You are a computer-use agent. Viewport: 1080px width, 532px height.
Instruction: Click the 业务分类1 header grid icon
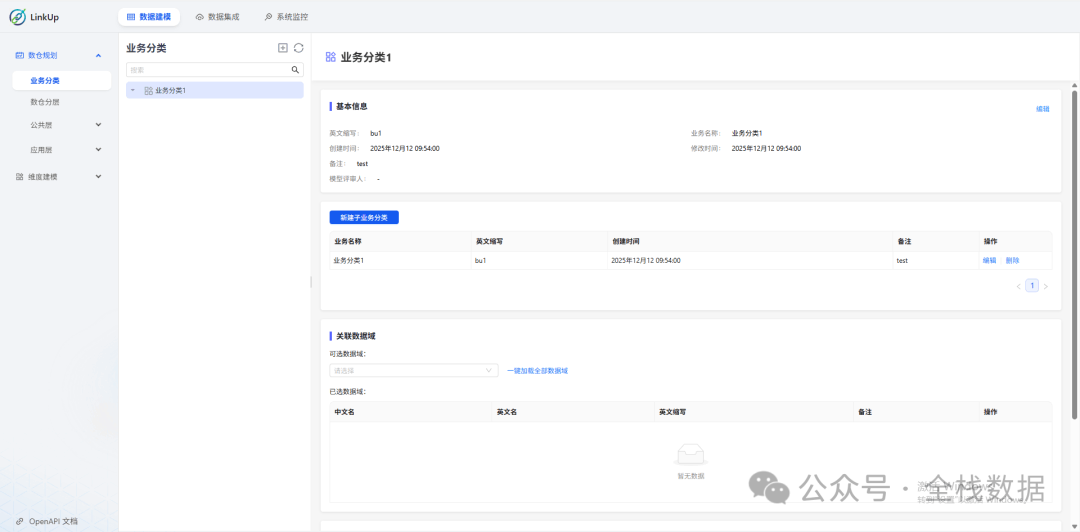click(331, 57)
